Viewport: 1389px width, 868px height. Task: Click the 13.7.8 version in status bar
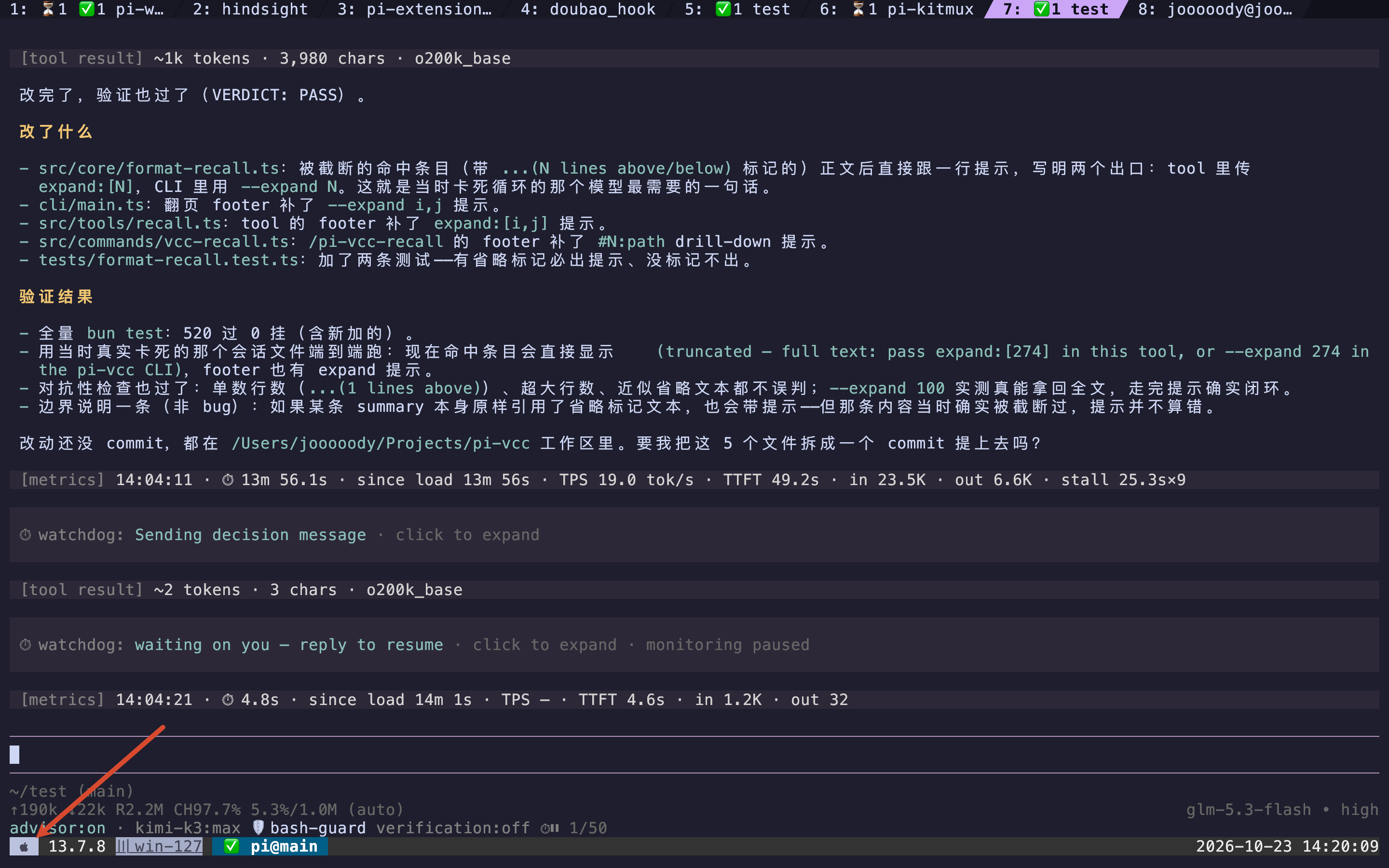tap(77, 846)
